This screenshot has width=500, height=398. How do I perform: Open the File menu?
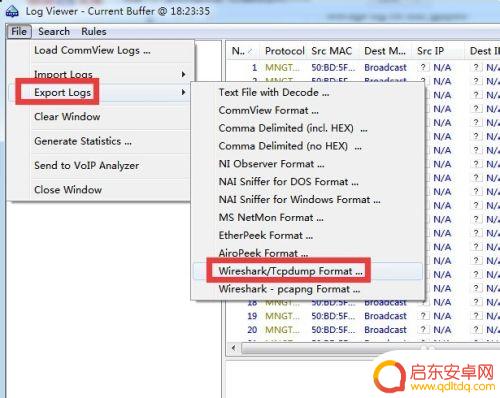[x=19, y=32]
